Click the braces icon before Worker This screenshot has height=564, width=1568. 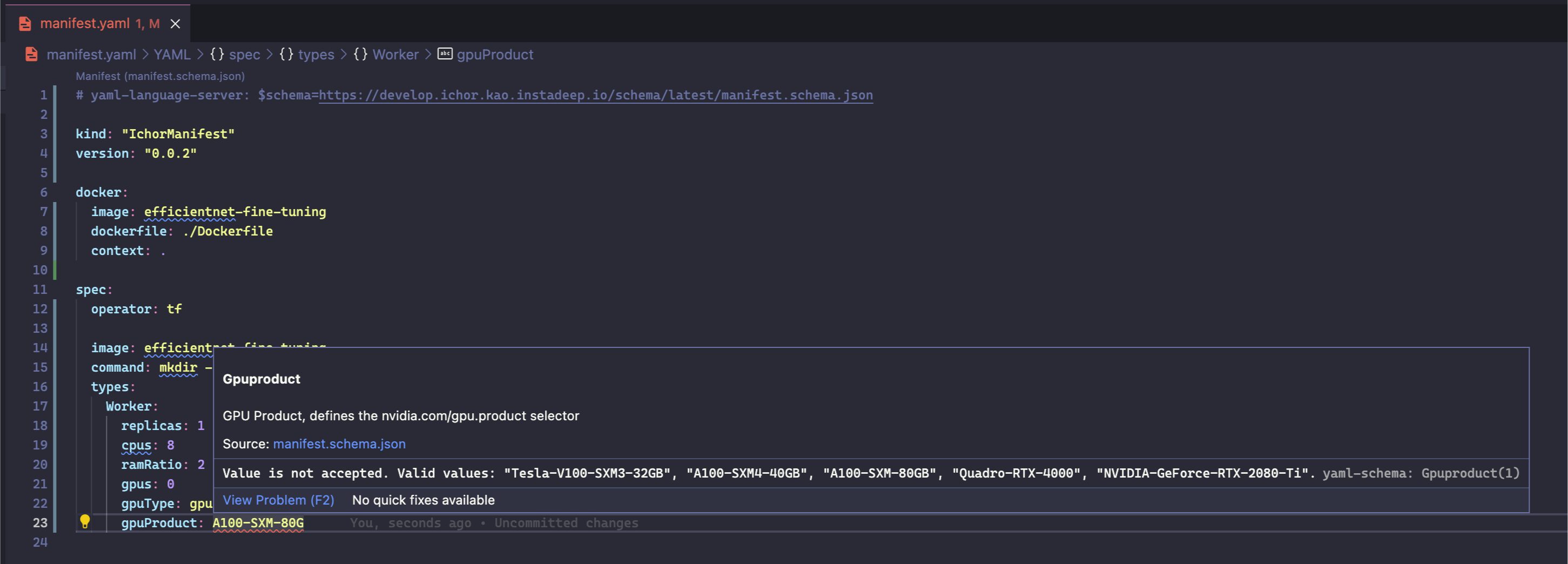[360, 54]
